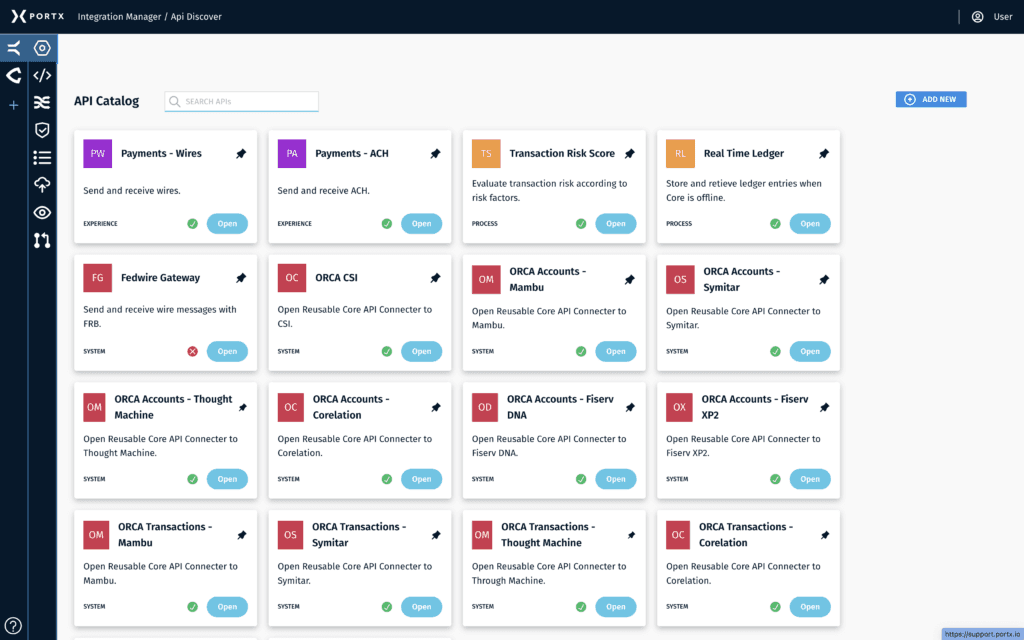Open the ORCA CSI API
Screen dimensions: 1024x640
click(421, 351)
